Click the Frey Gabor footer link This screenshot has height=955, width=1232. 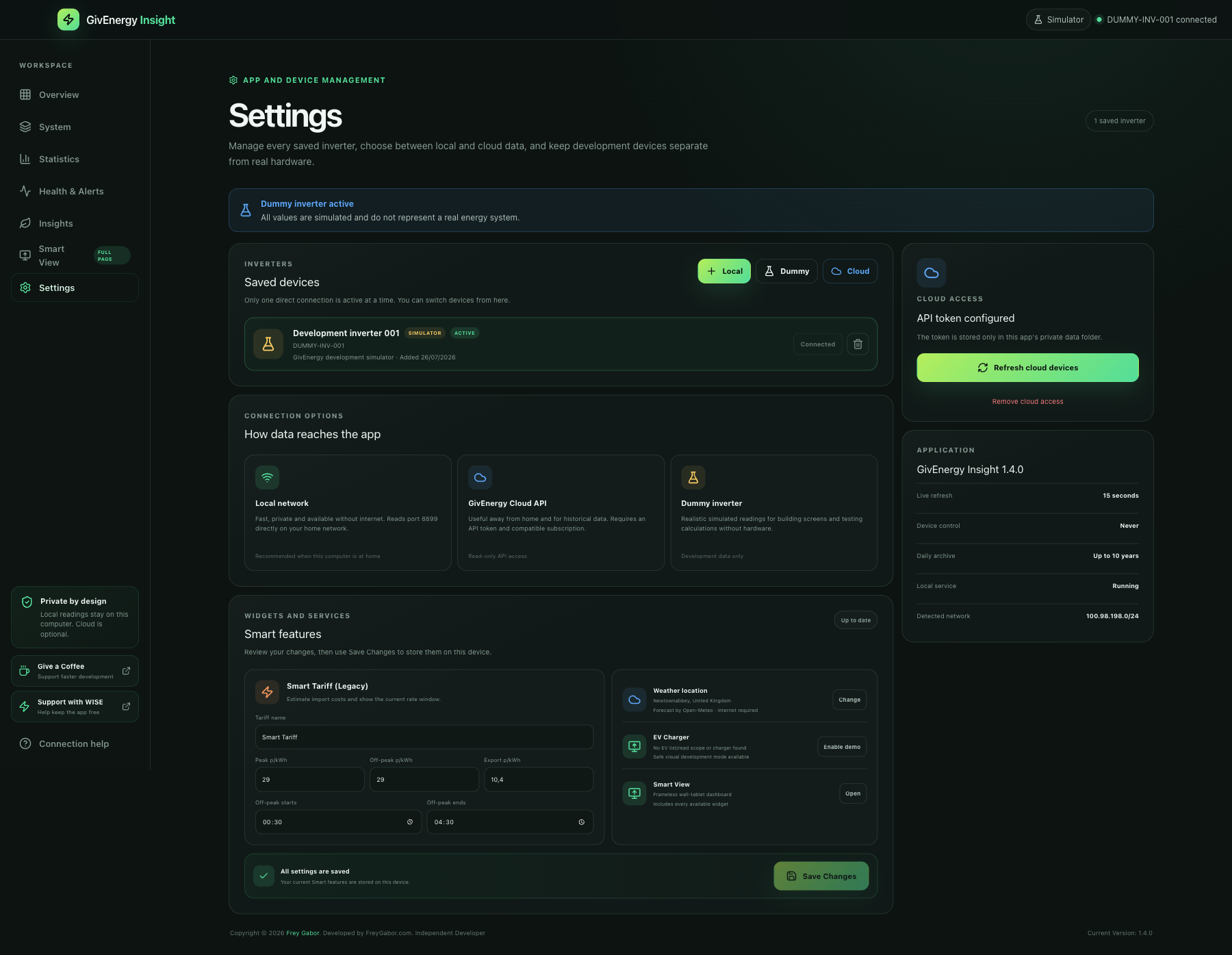[303, 933]
